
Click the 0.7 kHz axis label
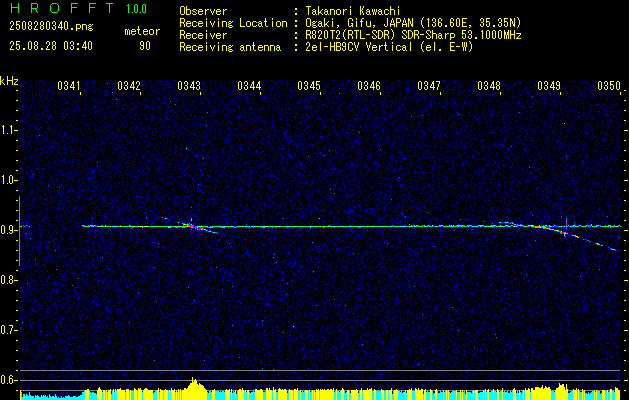pyautogui.click(x=8, y=330)
